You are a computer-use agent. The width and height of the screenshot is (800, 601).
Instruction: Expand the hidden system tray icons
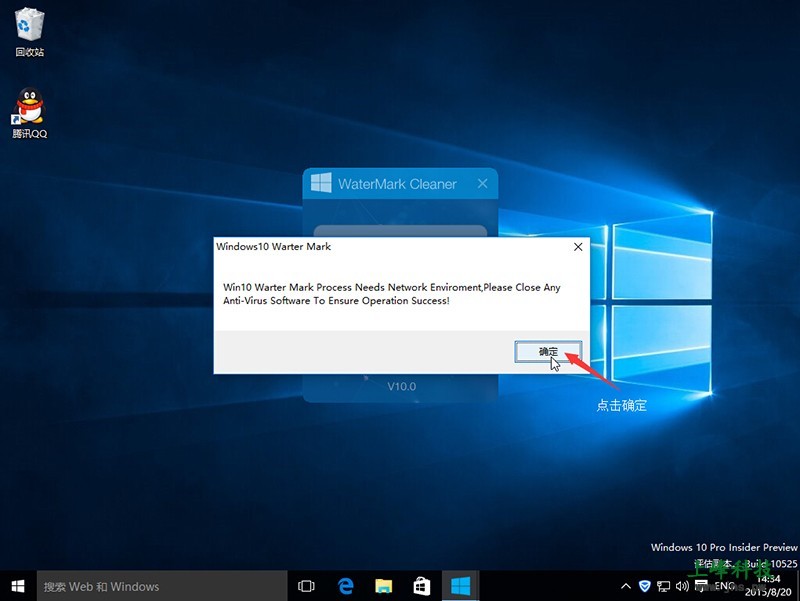coord(626,586)
